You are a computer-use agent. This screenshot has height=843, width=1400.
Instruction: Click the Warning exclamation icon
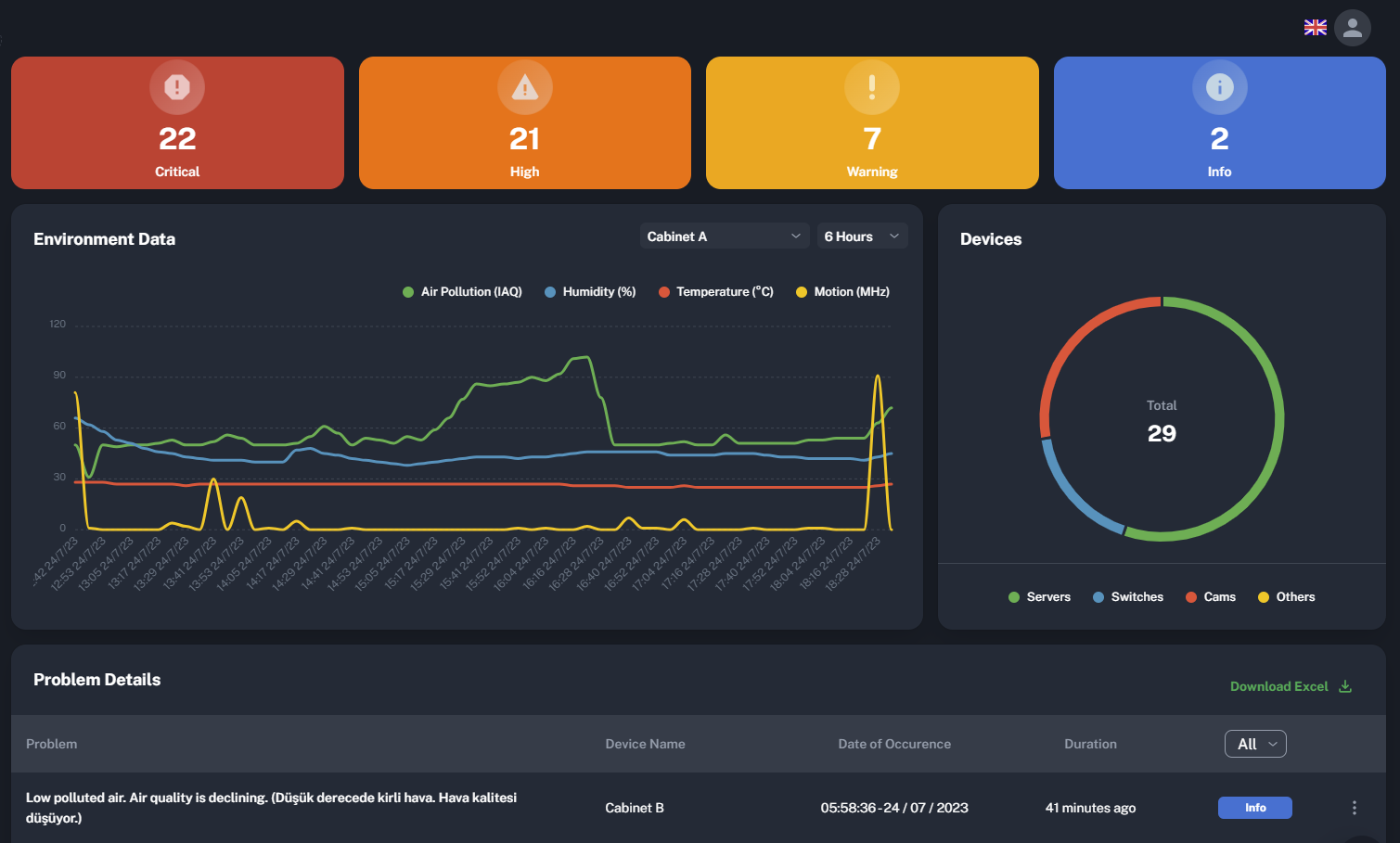click(871, 87)
